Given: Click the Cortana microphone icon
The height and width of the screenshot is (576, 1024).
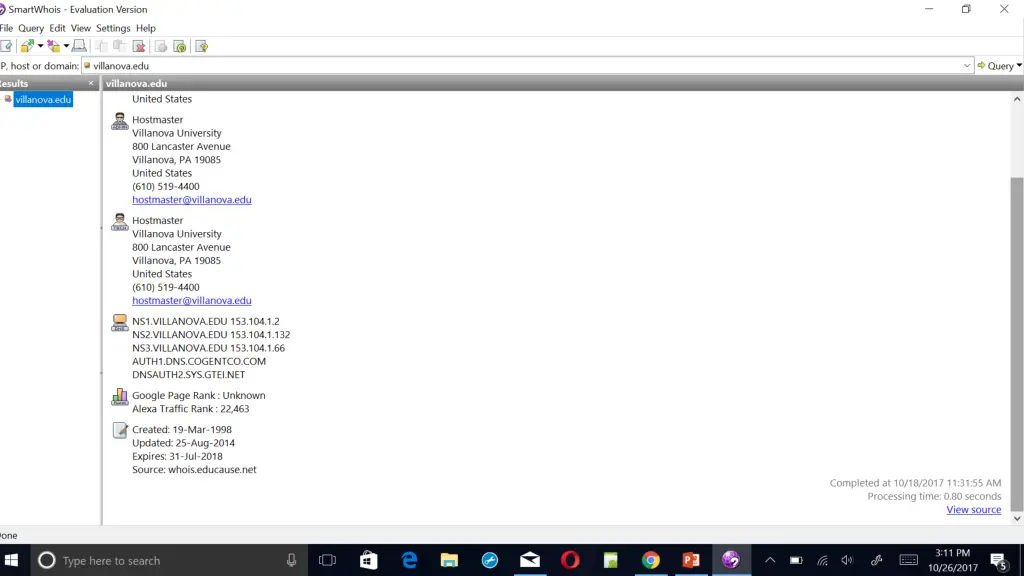Looking at the screenshot, I should (291, 560).
